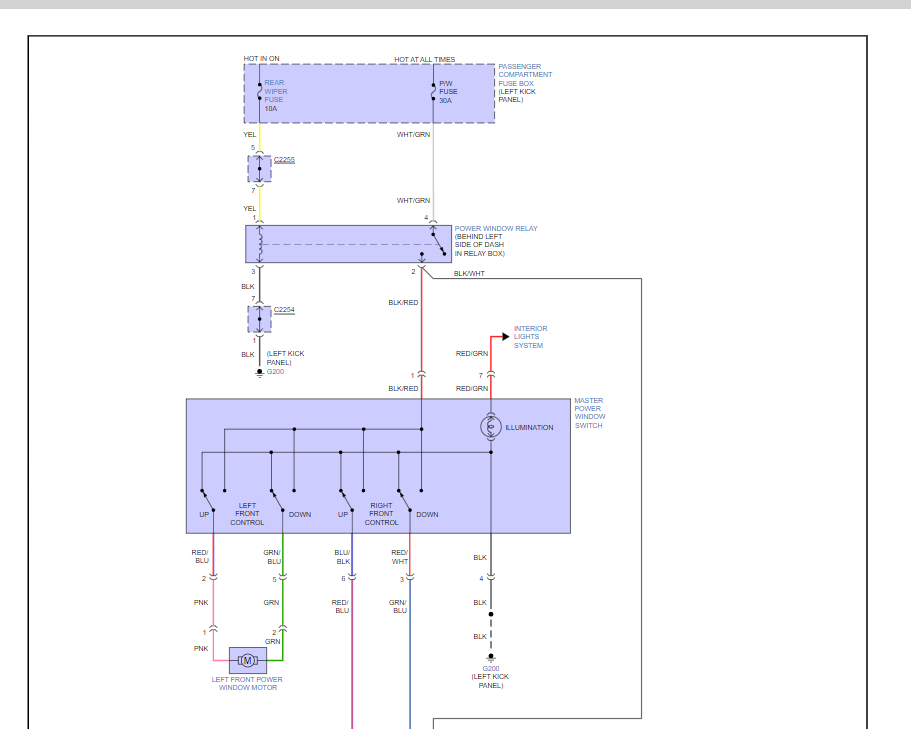Screen dimensions: 911x745
Task: Click the HOT AT ALL TIMES label
Action: pos(424,60)
